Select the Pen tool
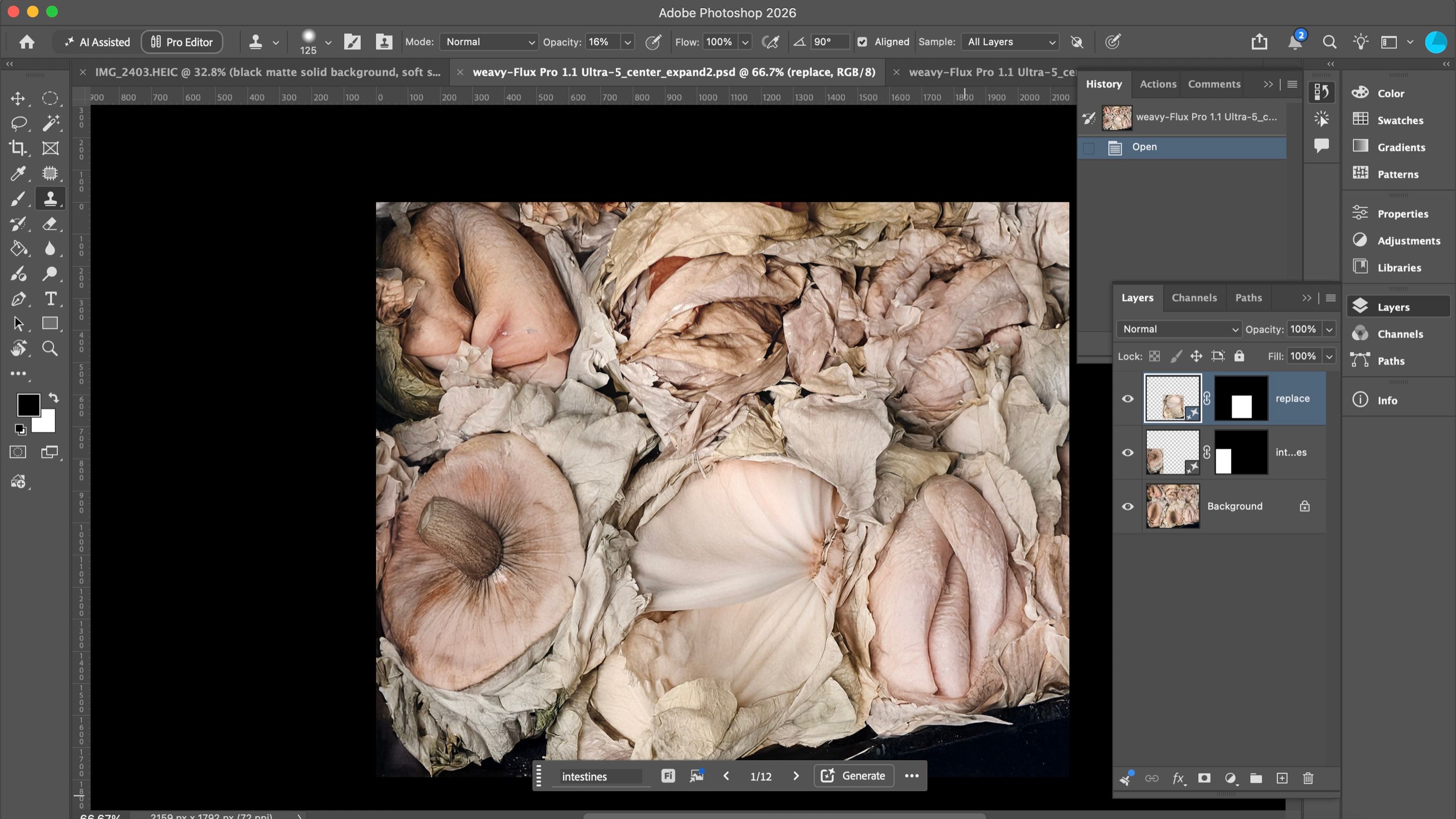Image resolution: width=1456 pixels, height=819 pixels. 18,298
